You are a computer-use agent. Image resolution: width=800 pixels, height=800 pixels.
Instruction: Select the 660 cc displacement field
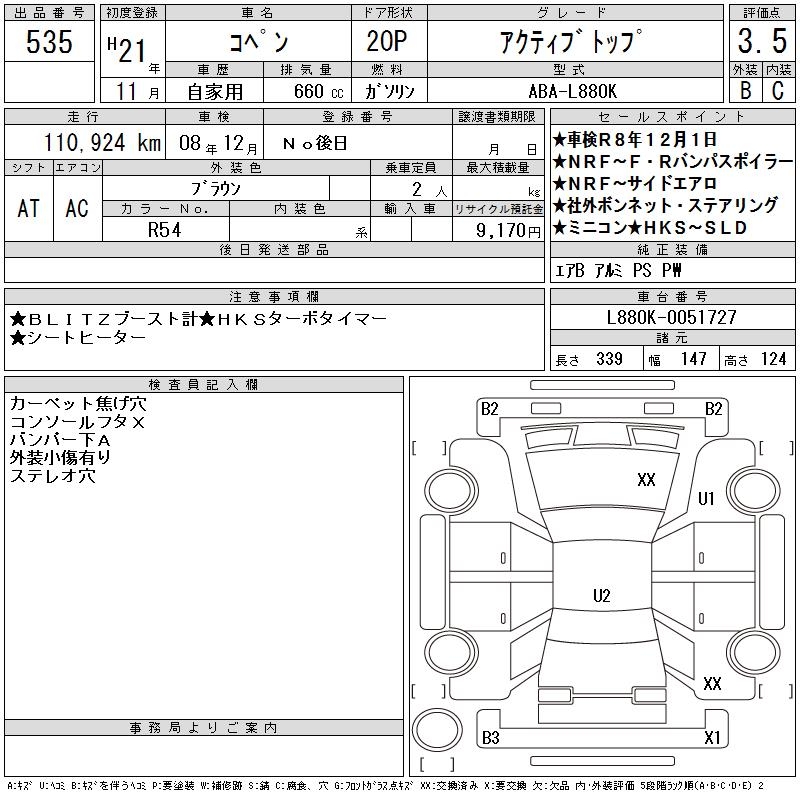tap(307, 90)
